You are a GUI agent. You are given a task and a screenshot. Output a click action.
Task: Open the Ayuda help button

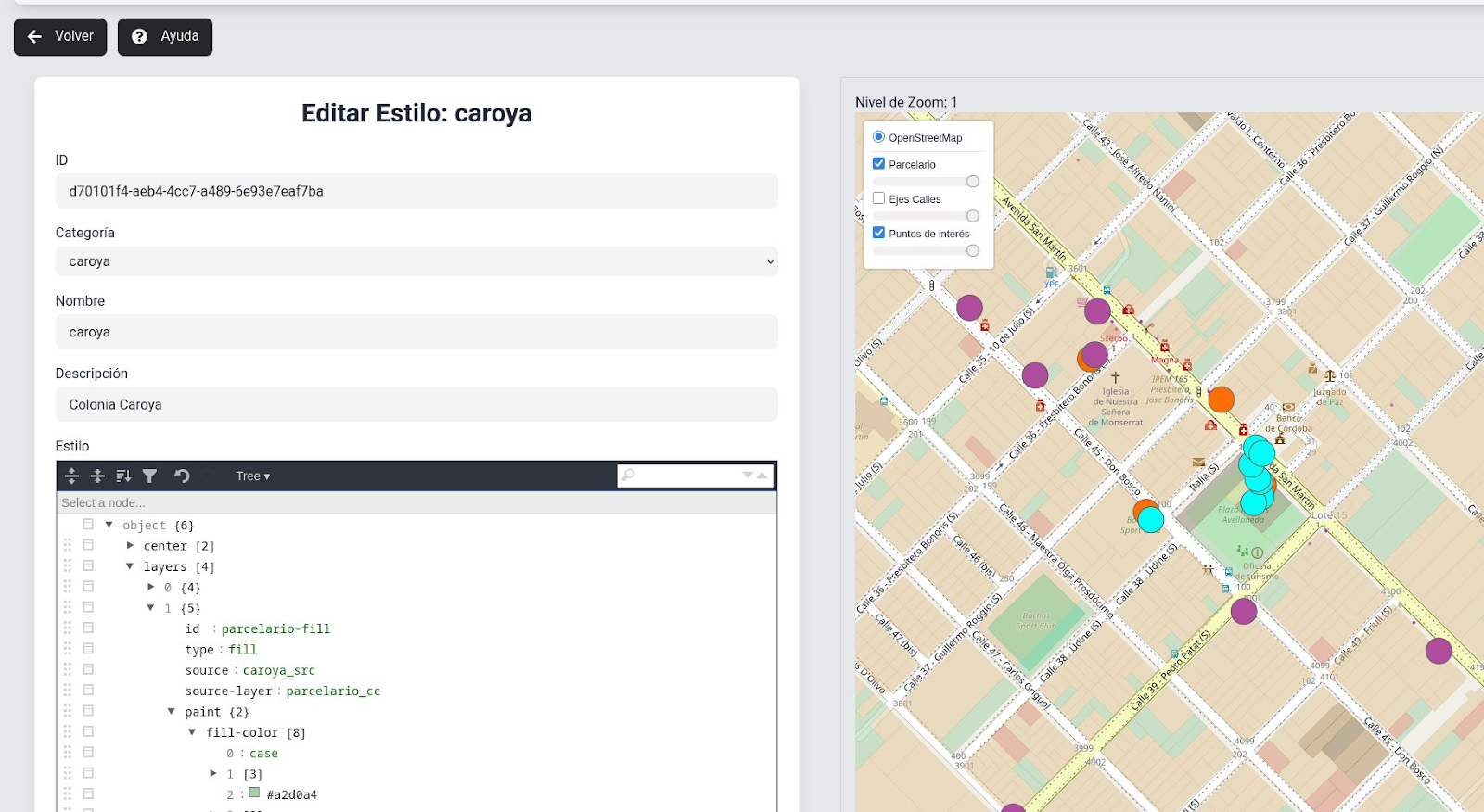(x=165, y=36)
